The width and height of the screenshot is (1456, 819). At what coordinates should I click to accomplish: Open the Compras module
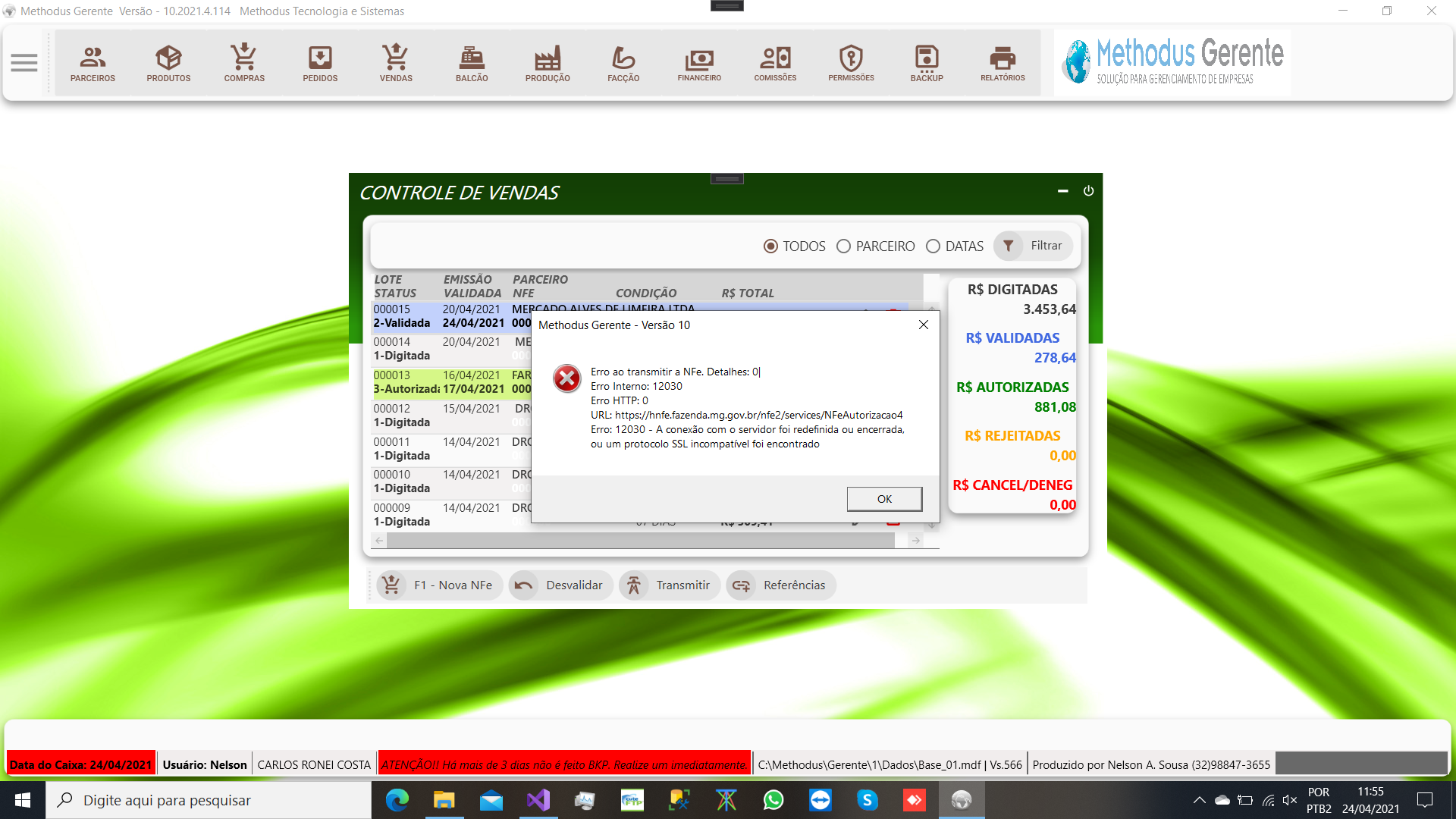244,64
